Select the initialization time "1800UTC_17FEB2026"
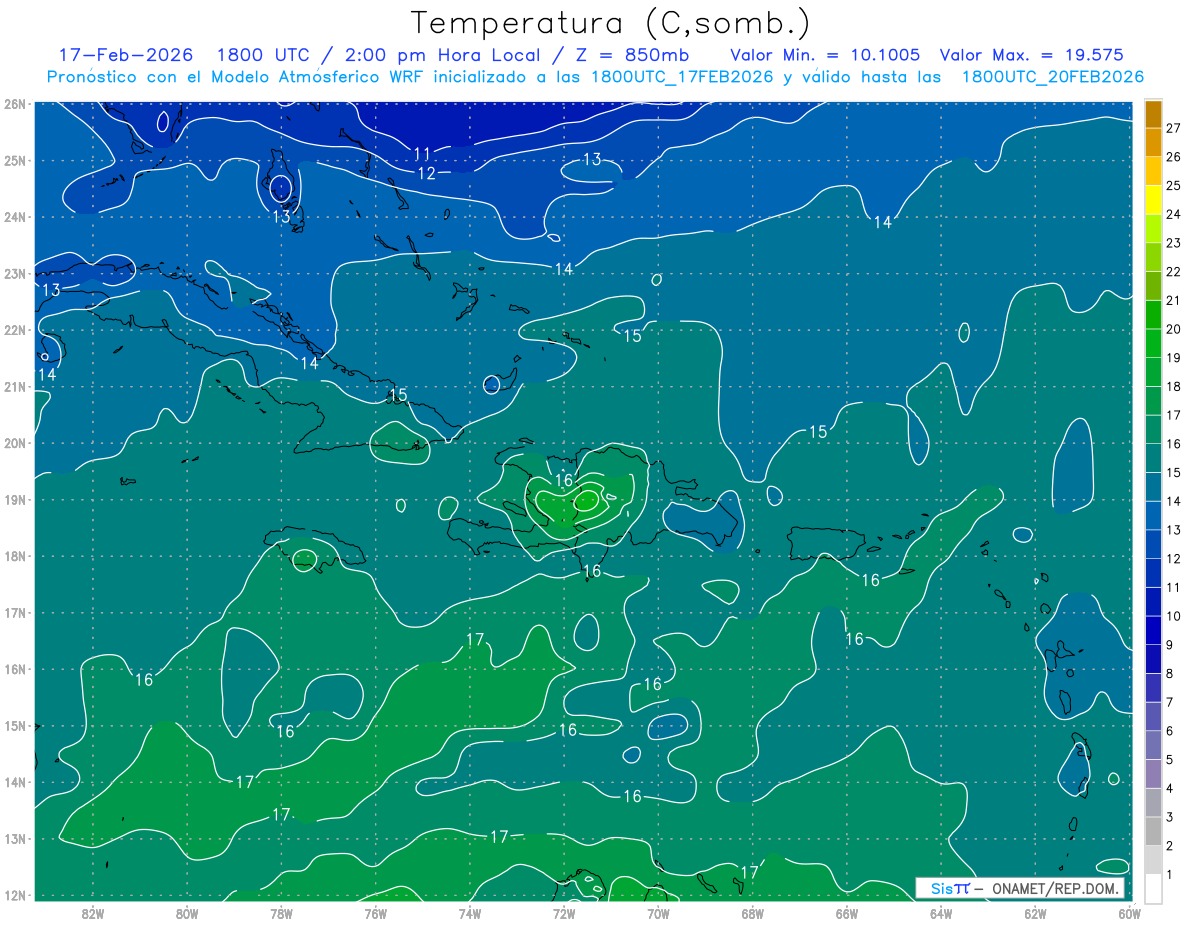The width and height of the screenshot is (1200, 927). pos(682,77)
